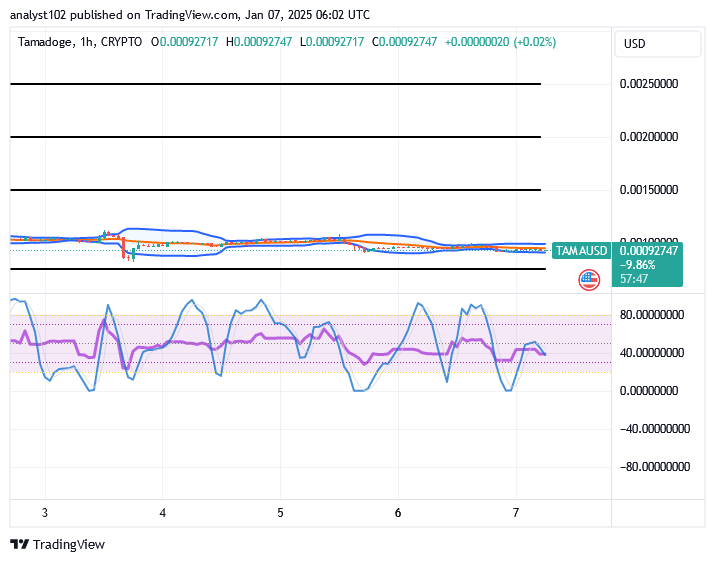Click the Tamadoge, 1h, CRYPTO symbol title
Screen dimensions: 715x562
[80, 42]
